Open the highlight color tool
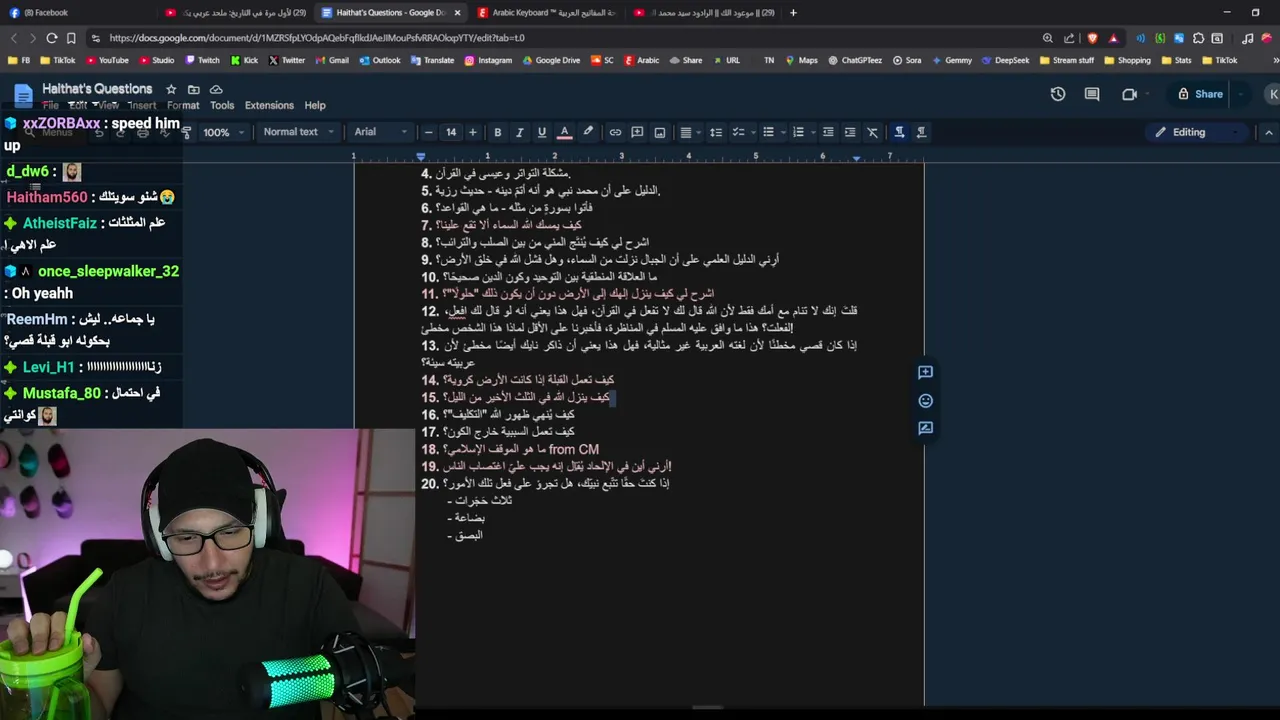This screenshot has height=720, width=1280. tap(588, 132)
